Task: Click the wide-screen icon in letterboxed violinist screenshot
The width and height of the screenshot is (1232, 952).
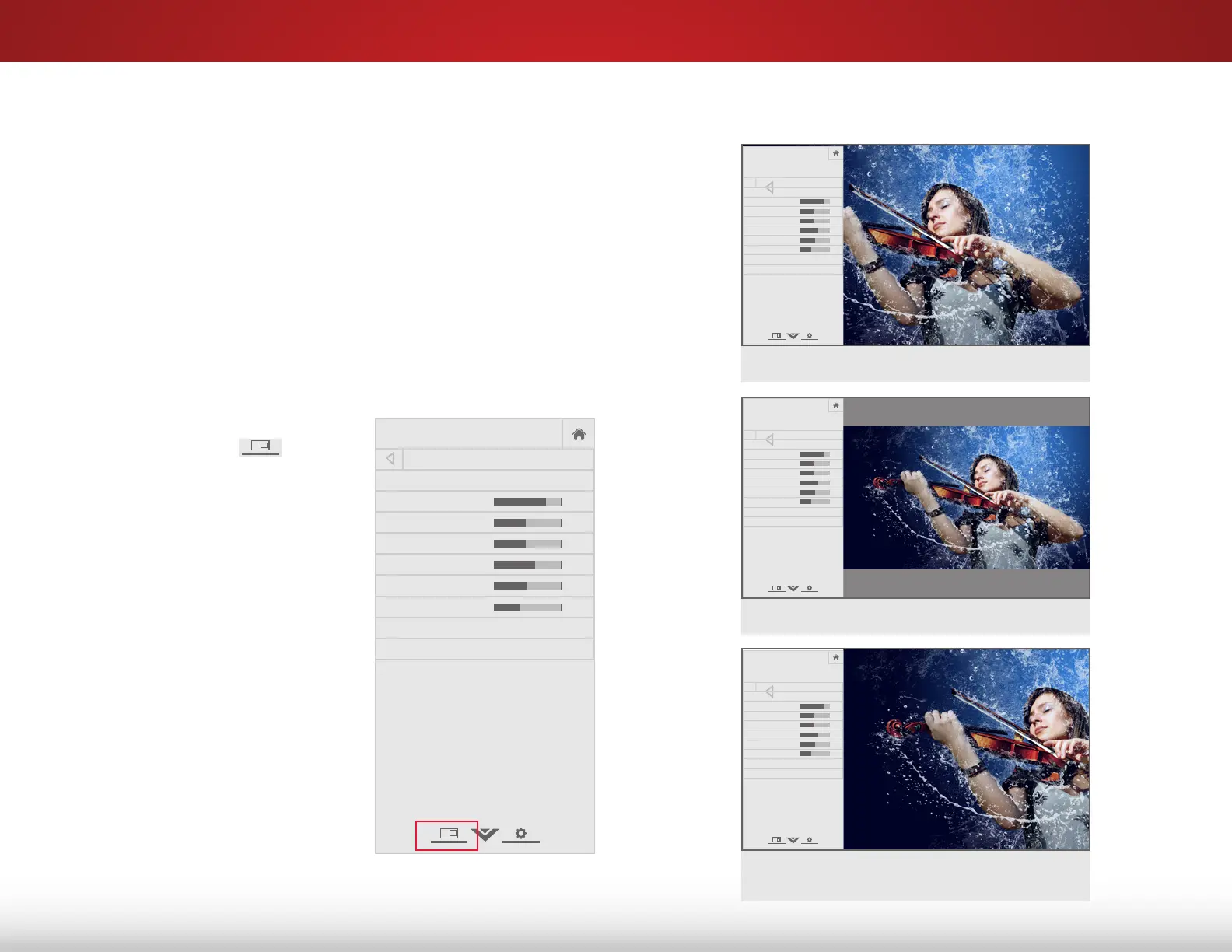Action: (776, 588)
